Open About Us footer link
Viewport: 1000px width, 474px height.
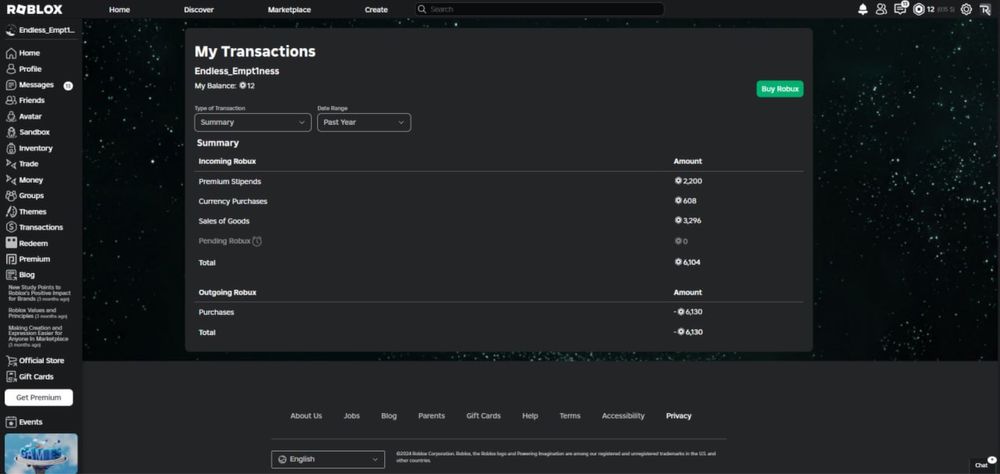click(x=306, y=416)
